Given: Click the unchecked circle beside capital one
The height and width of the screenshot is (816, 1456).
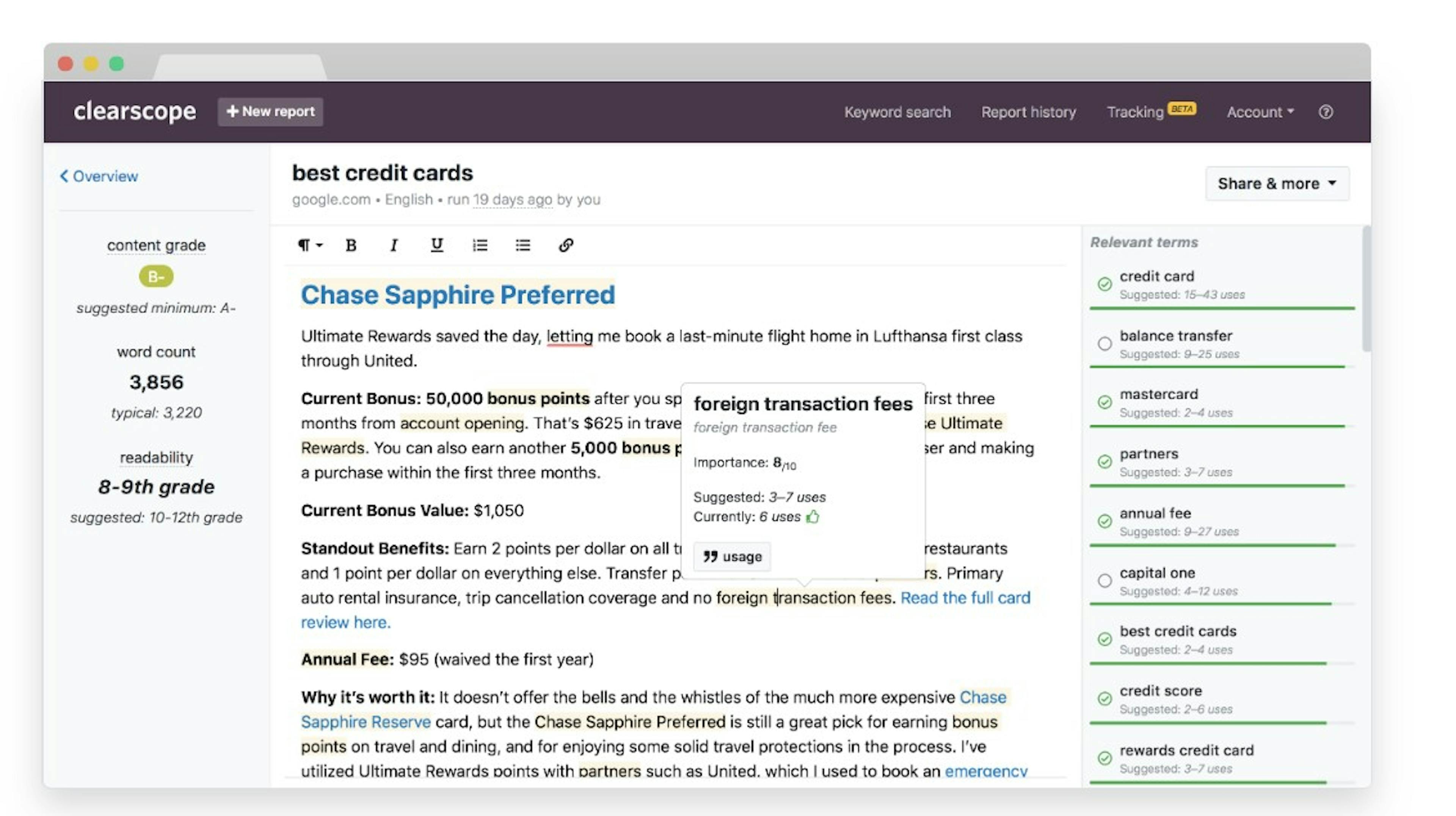Looking at the screenshot, I should coord(1105,580).
